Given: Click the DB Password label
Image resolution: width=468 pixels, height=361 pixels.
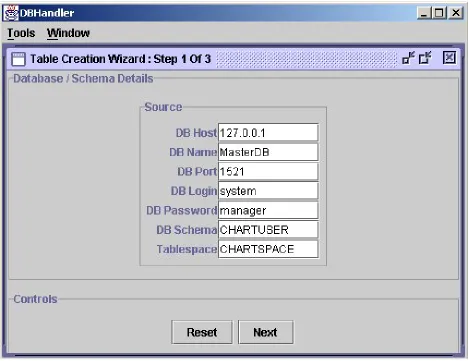Looking at the screenshot, I should [x=182, y=210].
